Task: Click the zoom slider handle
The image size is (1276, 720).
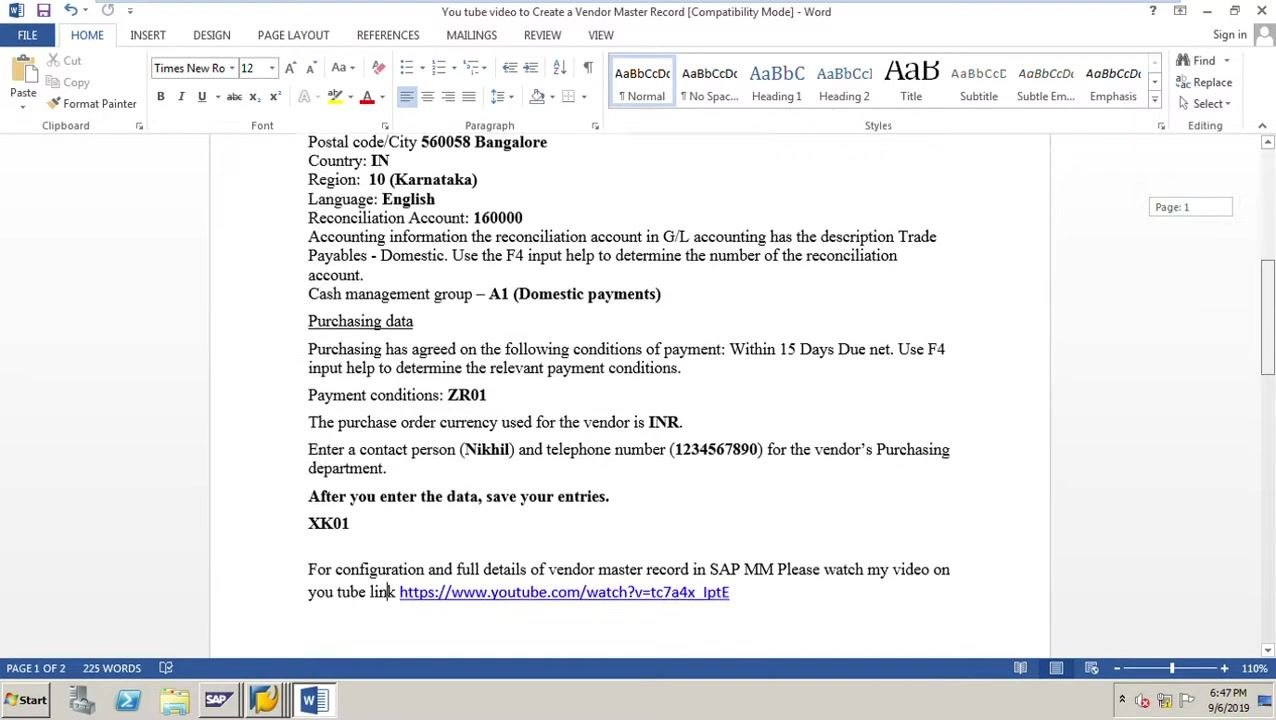Action: click(1172, 668)
